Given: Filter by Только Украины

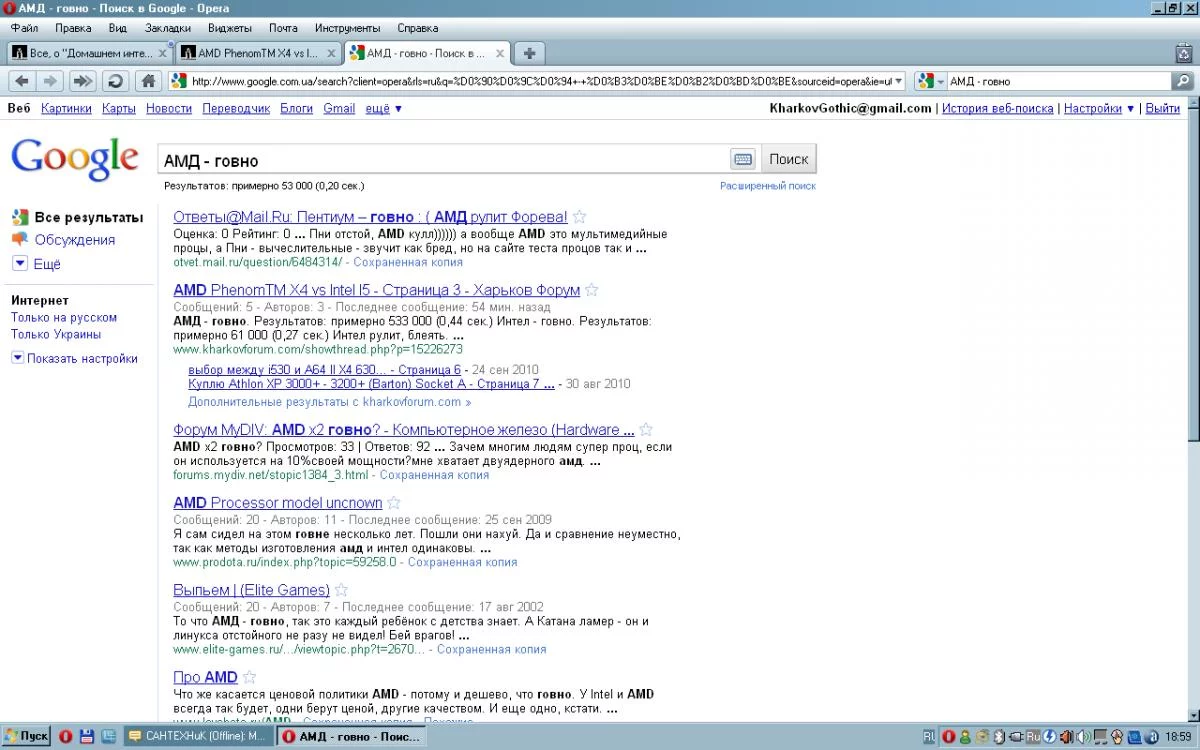Looking at the screenshot, I should tap(56, 334).
